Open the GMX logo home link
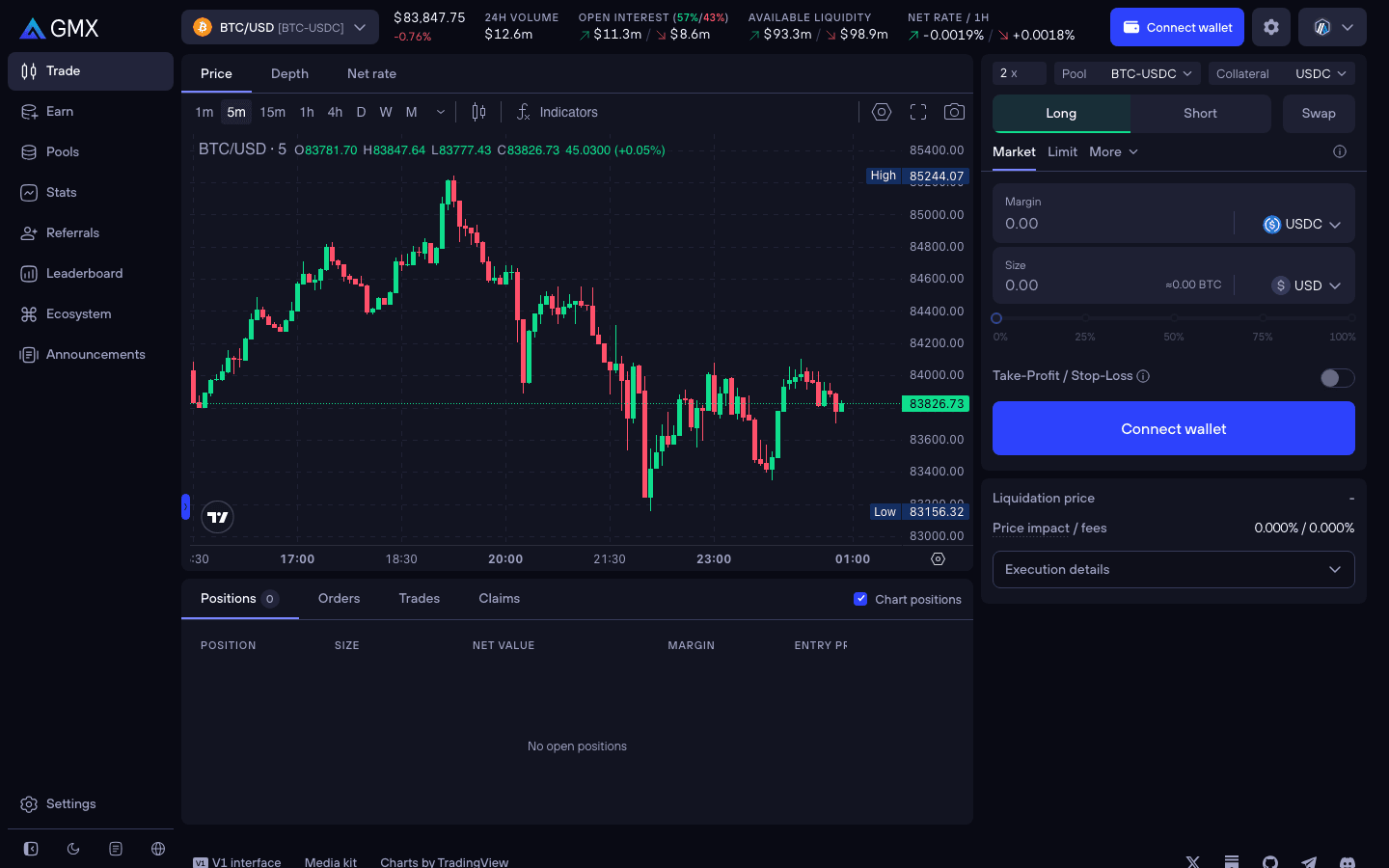This screenshot has width=1389, height=868. coord(59,28)
